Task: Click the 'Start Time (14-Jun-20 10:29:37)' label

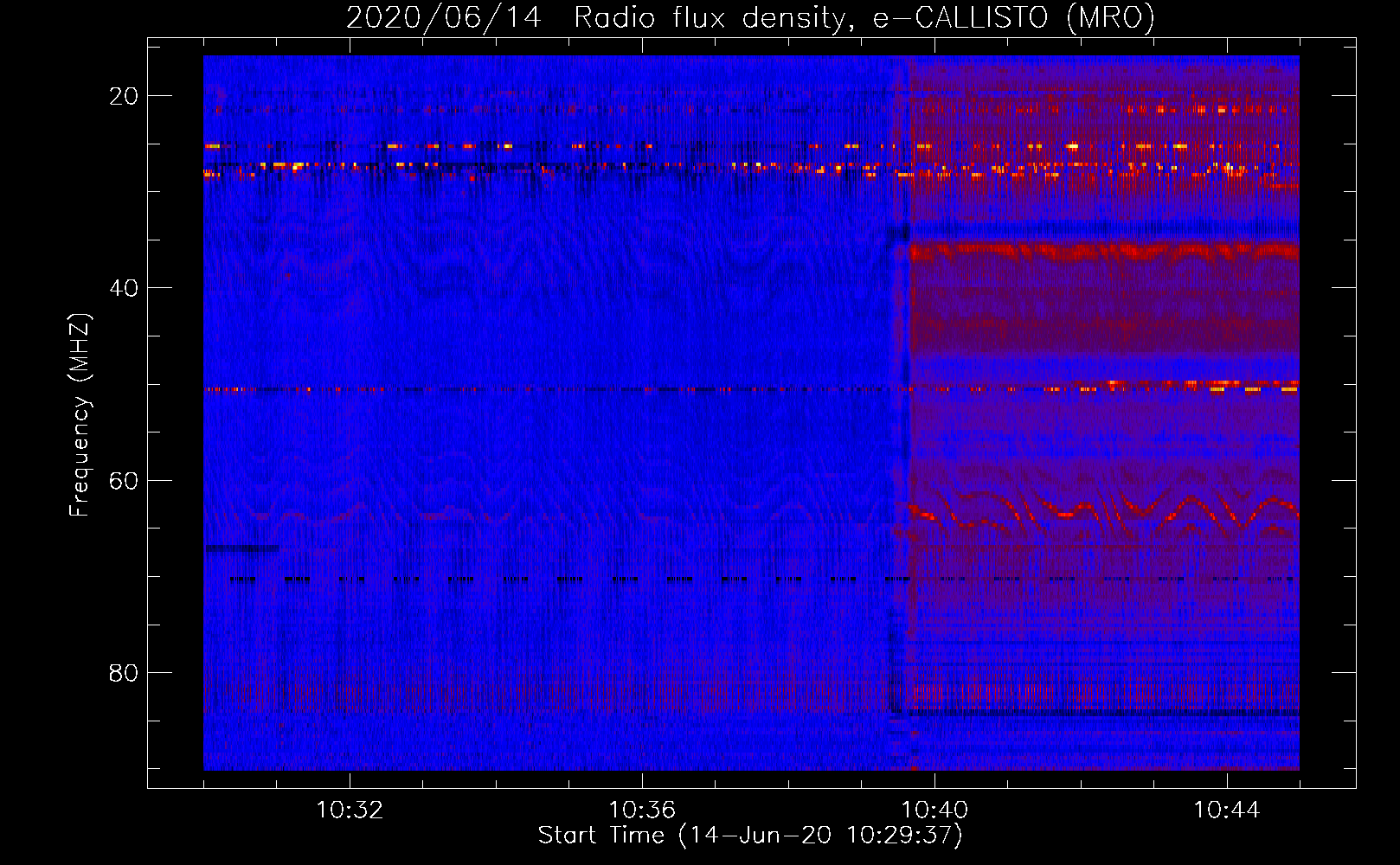Action: pos(750,836)
